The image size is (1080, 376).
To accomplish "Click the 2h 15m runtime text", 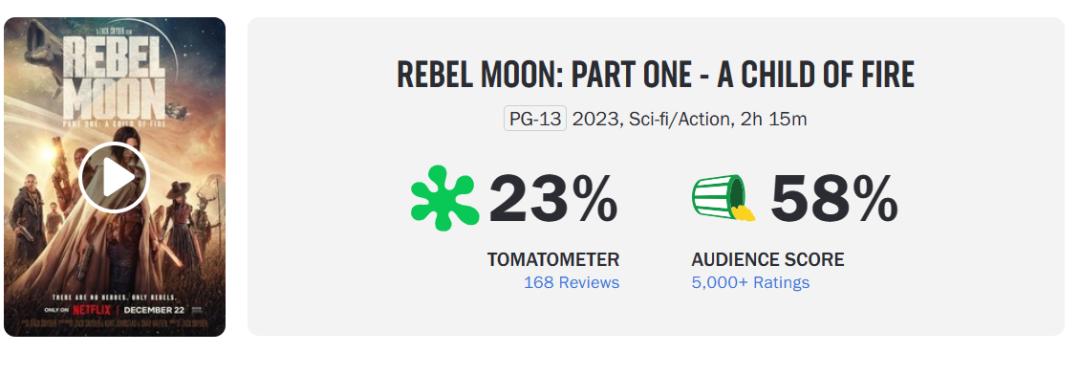I will click(x=773, y=119).
